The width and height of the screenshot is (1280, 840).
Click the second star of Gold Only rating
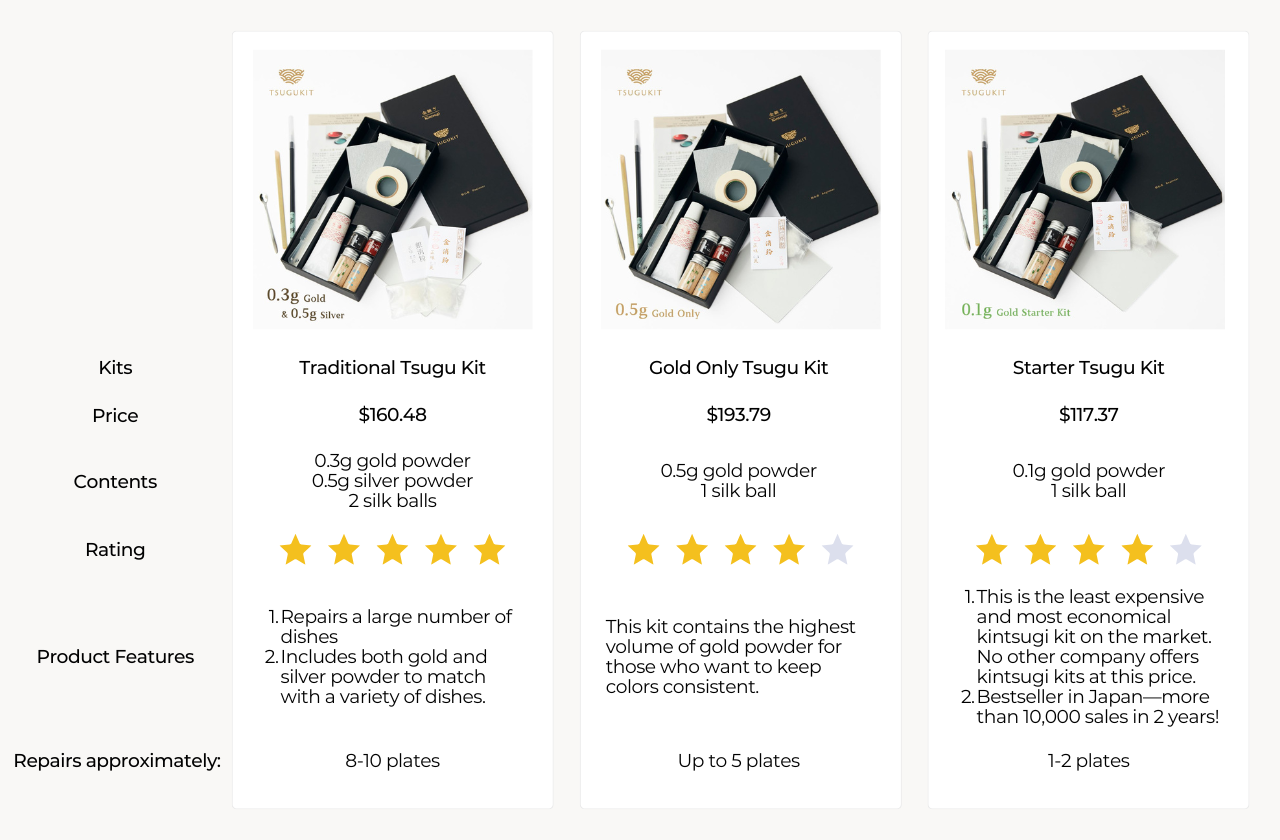pyautogui.click(x=692, y=550)
